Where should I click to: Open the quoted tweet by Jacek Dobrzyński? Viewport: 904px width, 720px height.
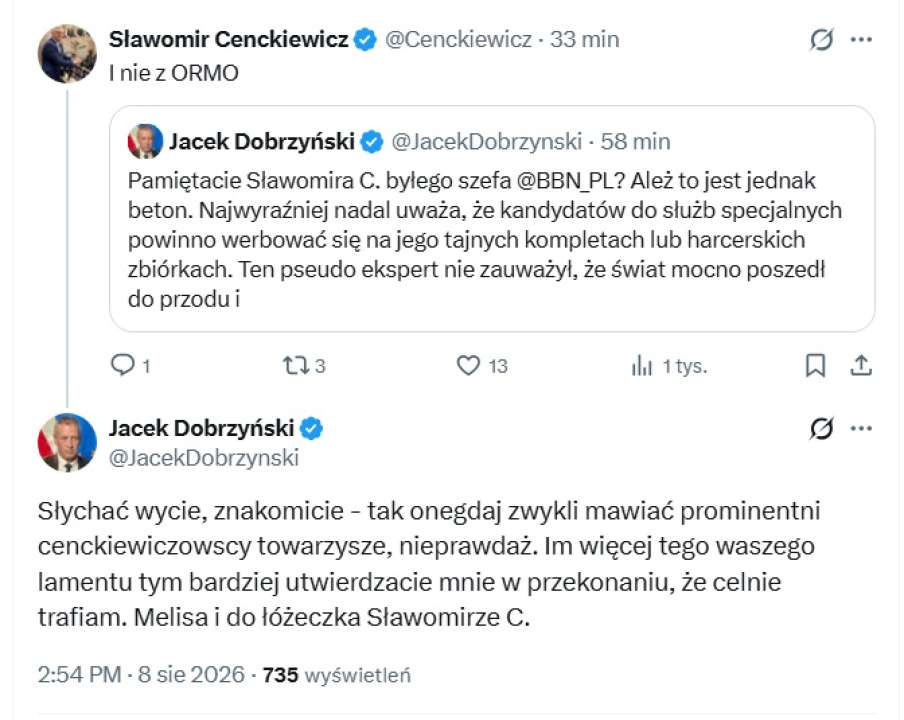coord(492,218)
